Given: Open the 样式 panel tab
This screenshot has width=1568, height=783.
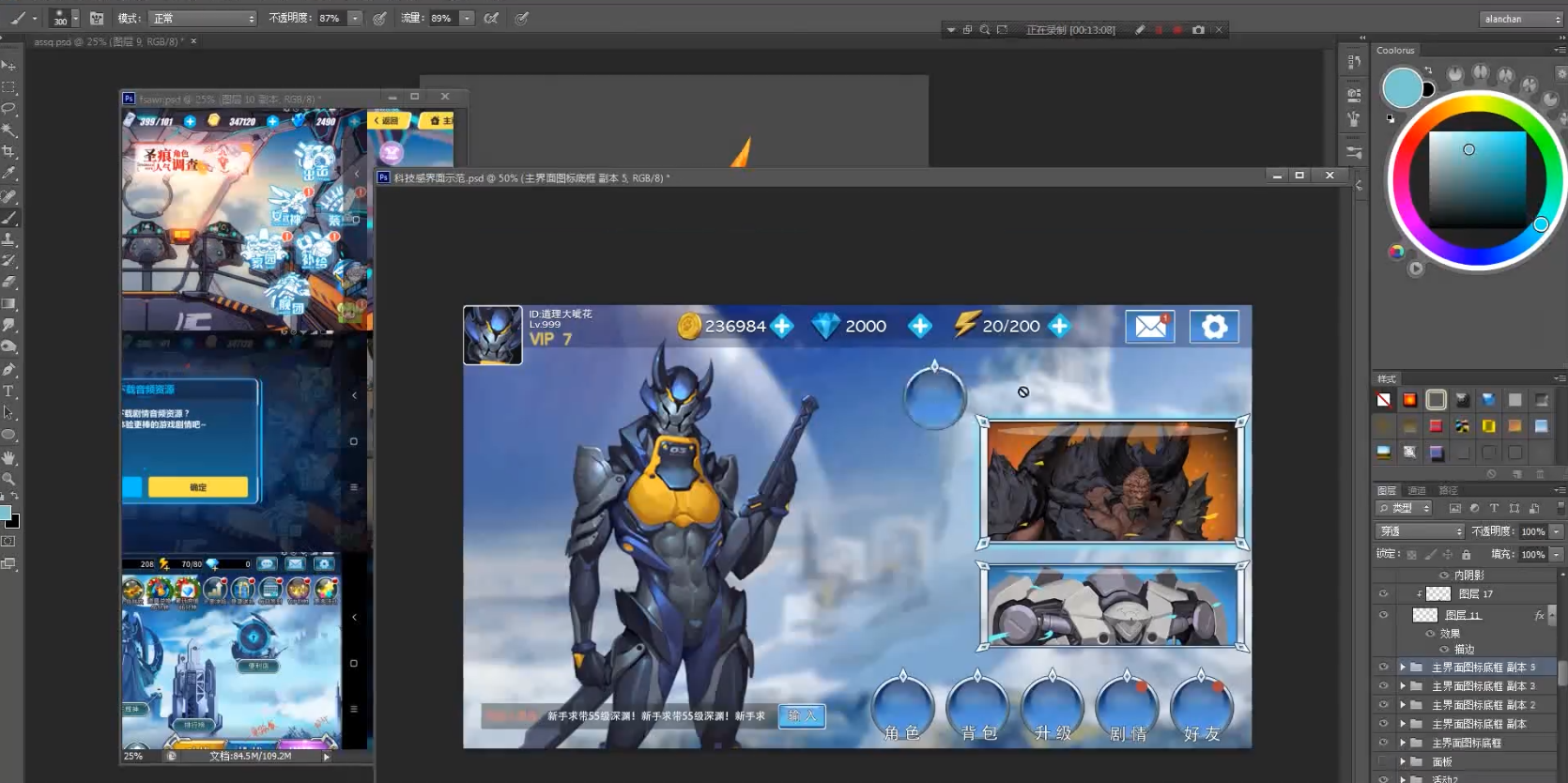Looking at the screenshot, I should (x=1387, y=378).
